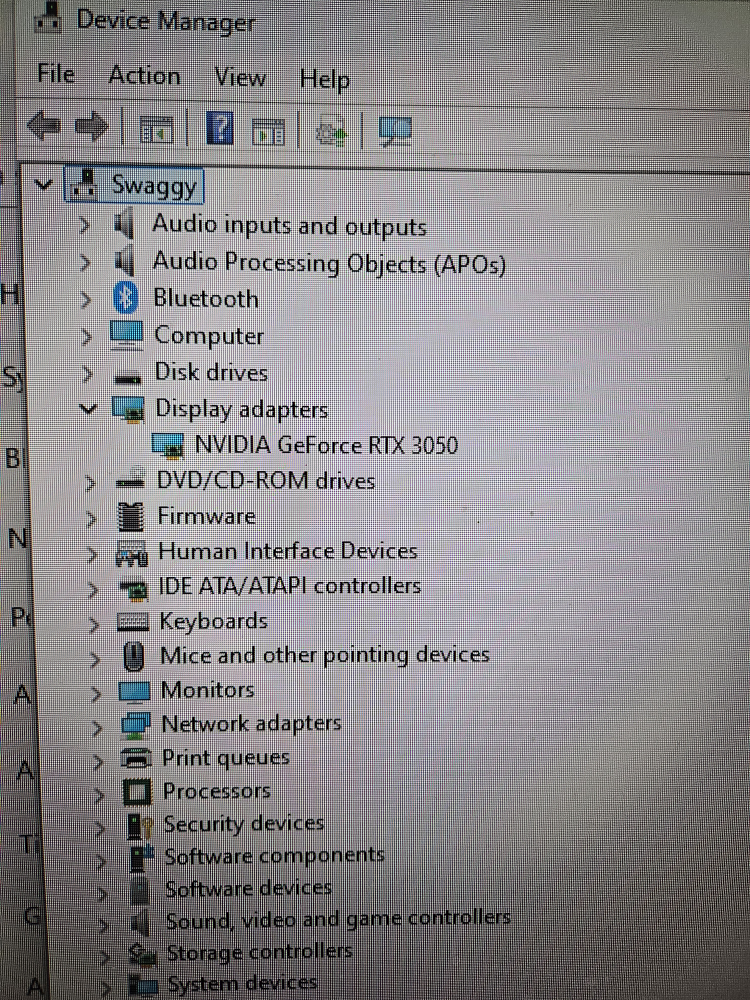The image size is (750, 1000).
Task: Expand Mice and other pointing devices
Action: click(x=96, y=659)
